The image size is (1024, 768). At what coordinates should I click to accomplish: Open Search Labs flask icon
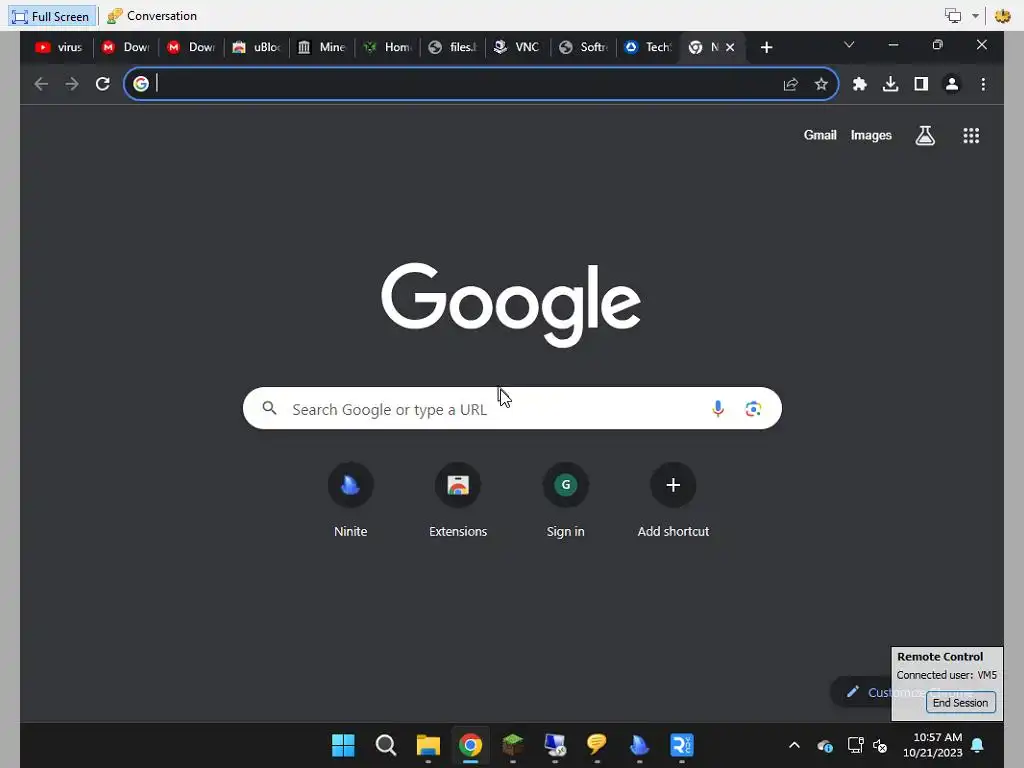click(x=925, y=135)
